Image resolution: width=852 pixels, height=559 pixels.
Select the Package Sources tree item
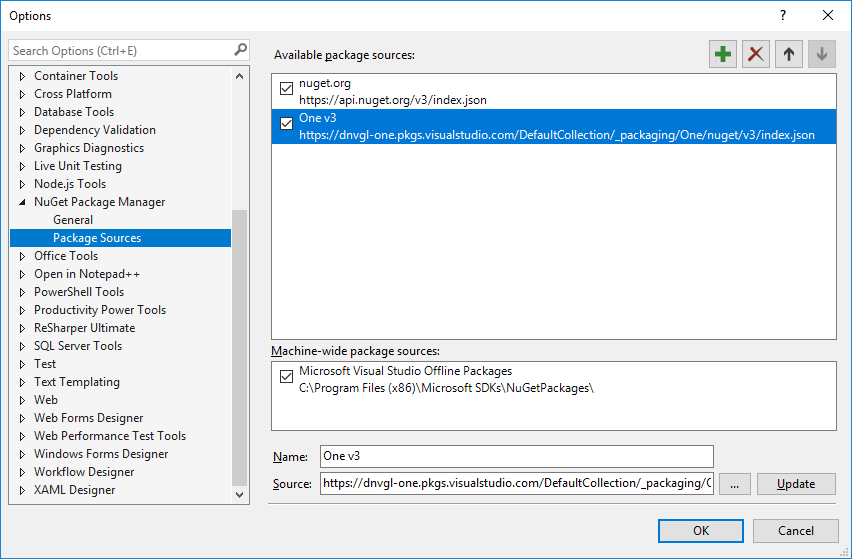tap(97, 238)
